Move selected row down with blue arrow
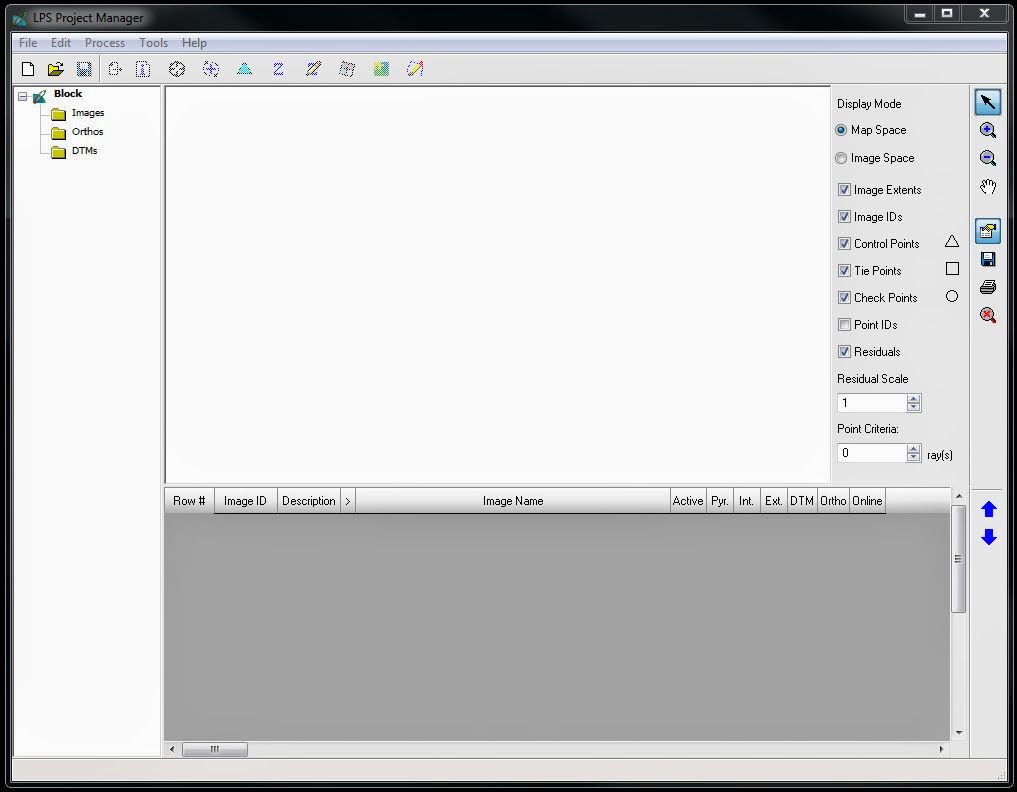1017x792 pixels. [x=988, y=537]
